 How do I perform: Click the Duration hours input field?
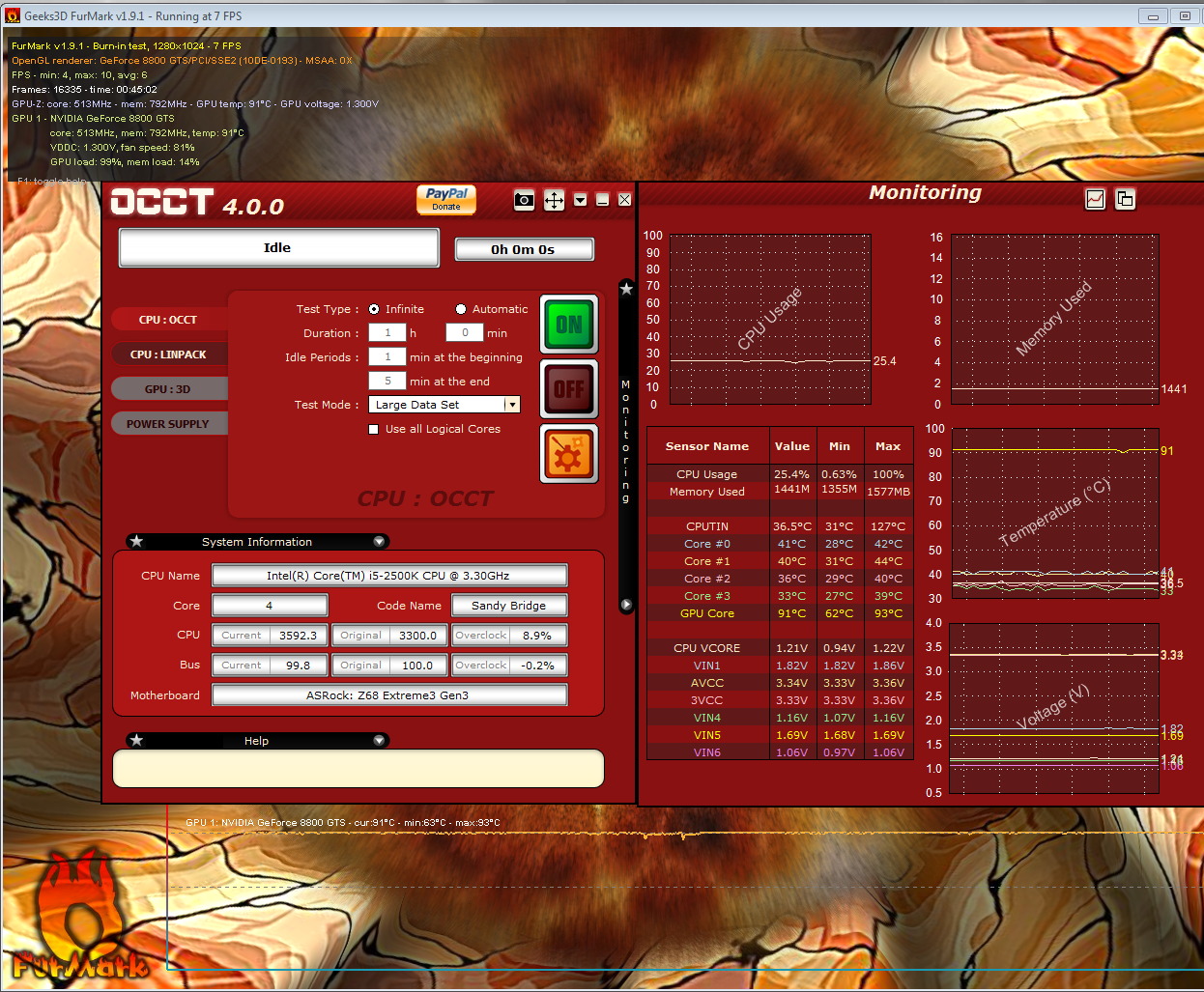[387, 332]
